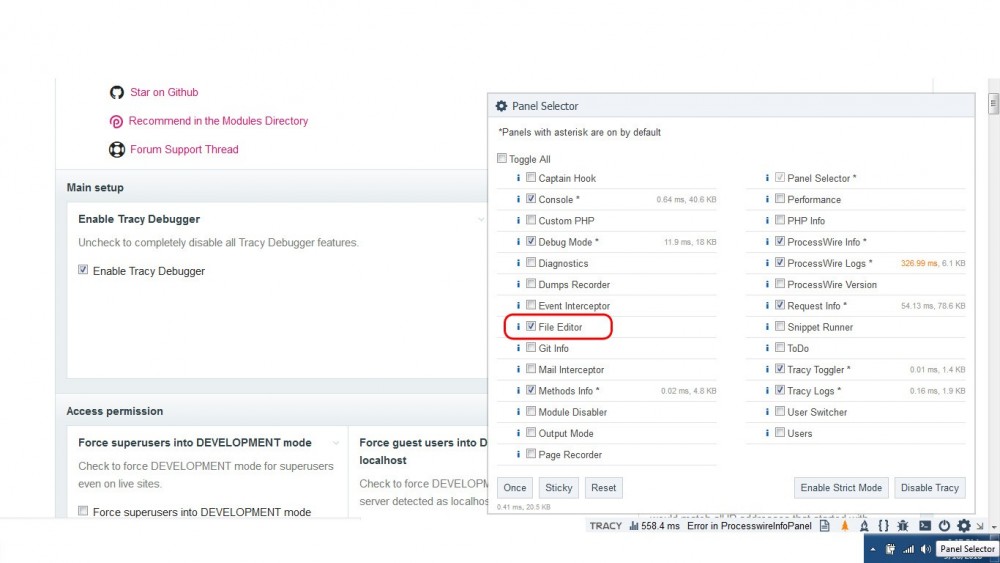The width and height of the screenshot is (1000, 563).
Task: Click the bug icon in Tracy bar
Action: (903, 526)
